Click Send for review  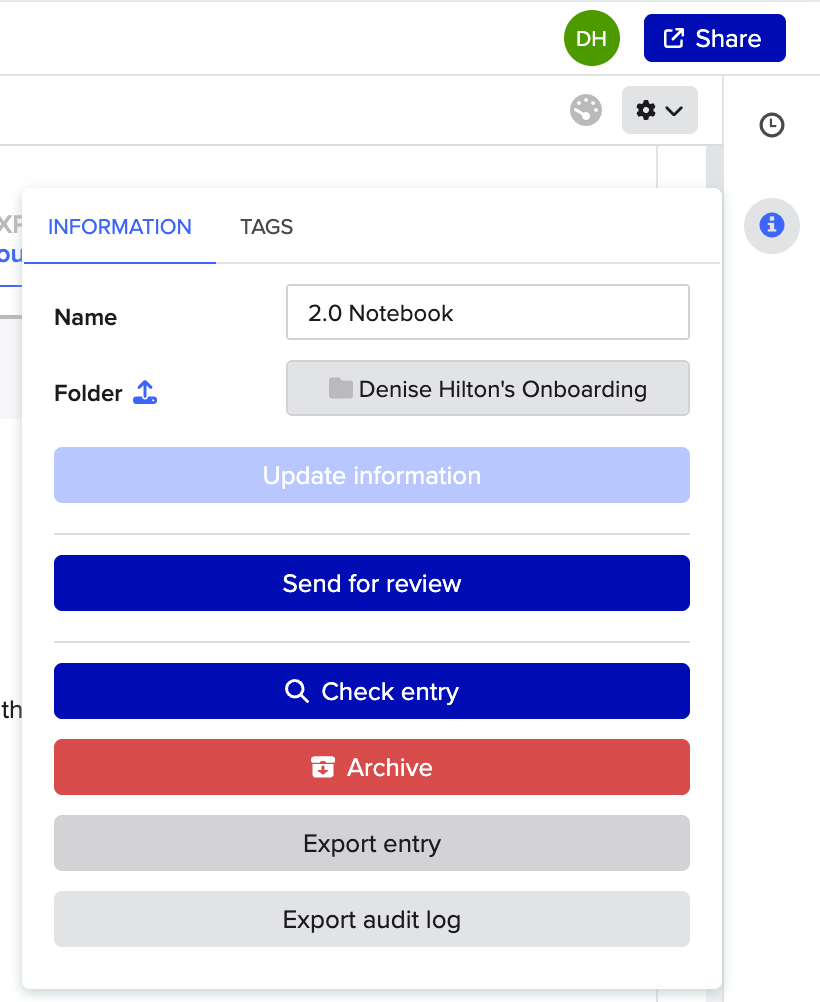[x=371, y=583]
